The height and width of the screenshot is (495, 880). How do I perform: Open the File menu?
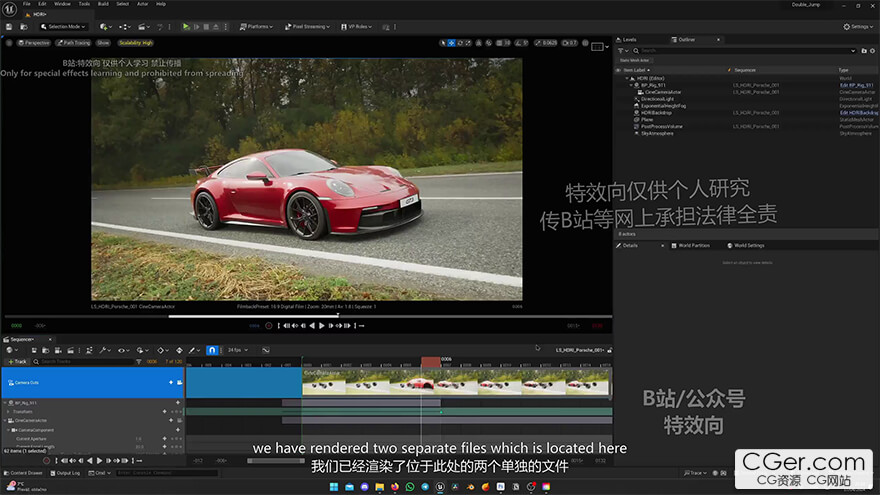[x=26, y=4]
